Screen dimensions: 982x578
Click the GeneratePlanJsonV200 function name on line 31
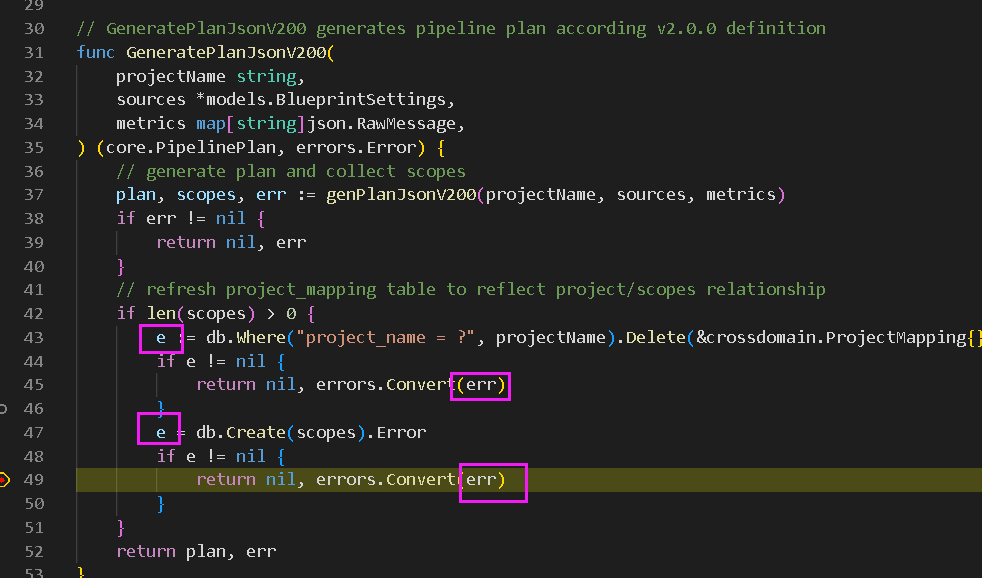(227, 53)
